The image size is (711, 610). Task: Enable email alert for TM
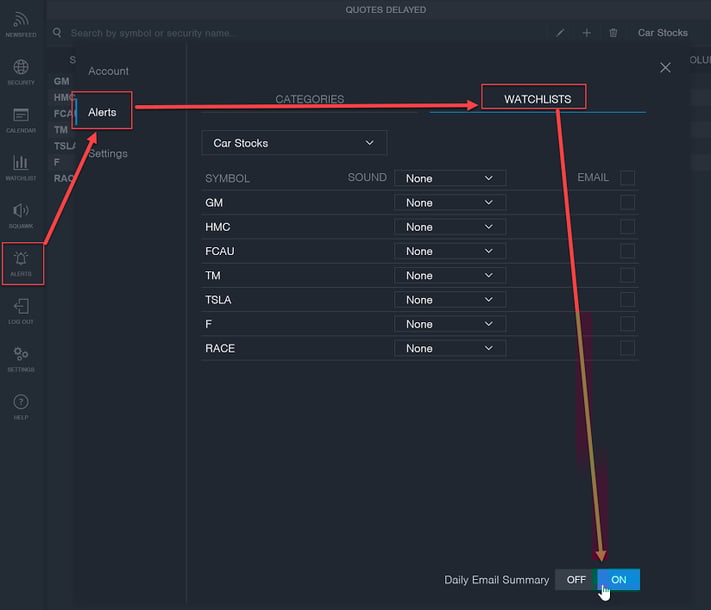(628, 275)
